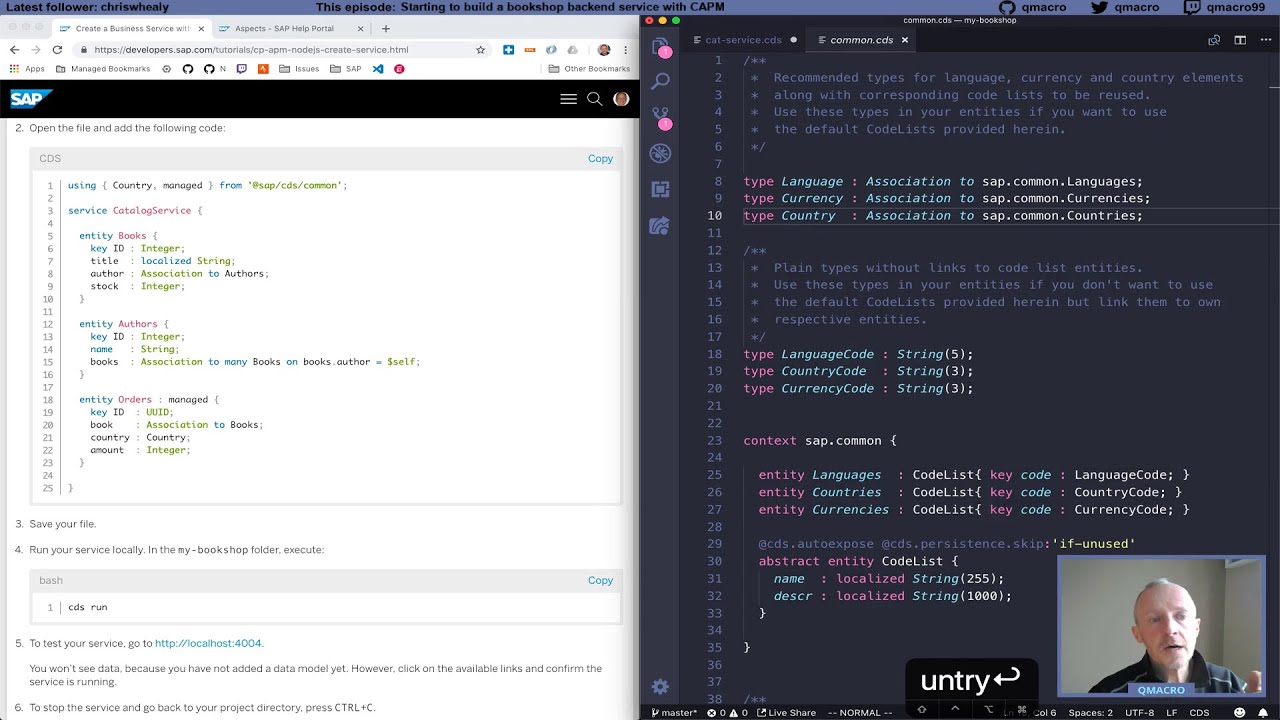Split the VS Code editor right
Viewport: 1280px width, 720px height.
(1240, 40)
